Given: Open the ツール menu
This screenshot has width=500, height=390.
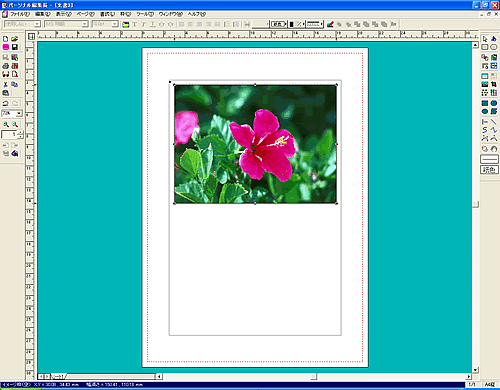Looking at the screenshot, I should pyautogui.click(x=145, y=14).
